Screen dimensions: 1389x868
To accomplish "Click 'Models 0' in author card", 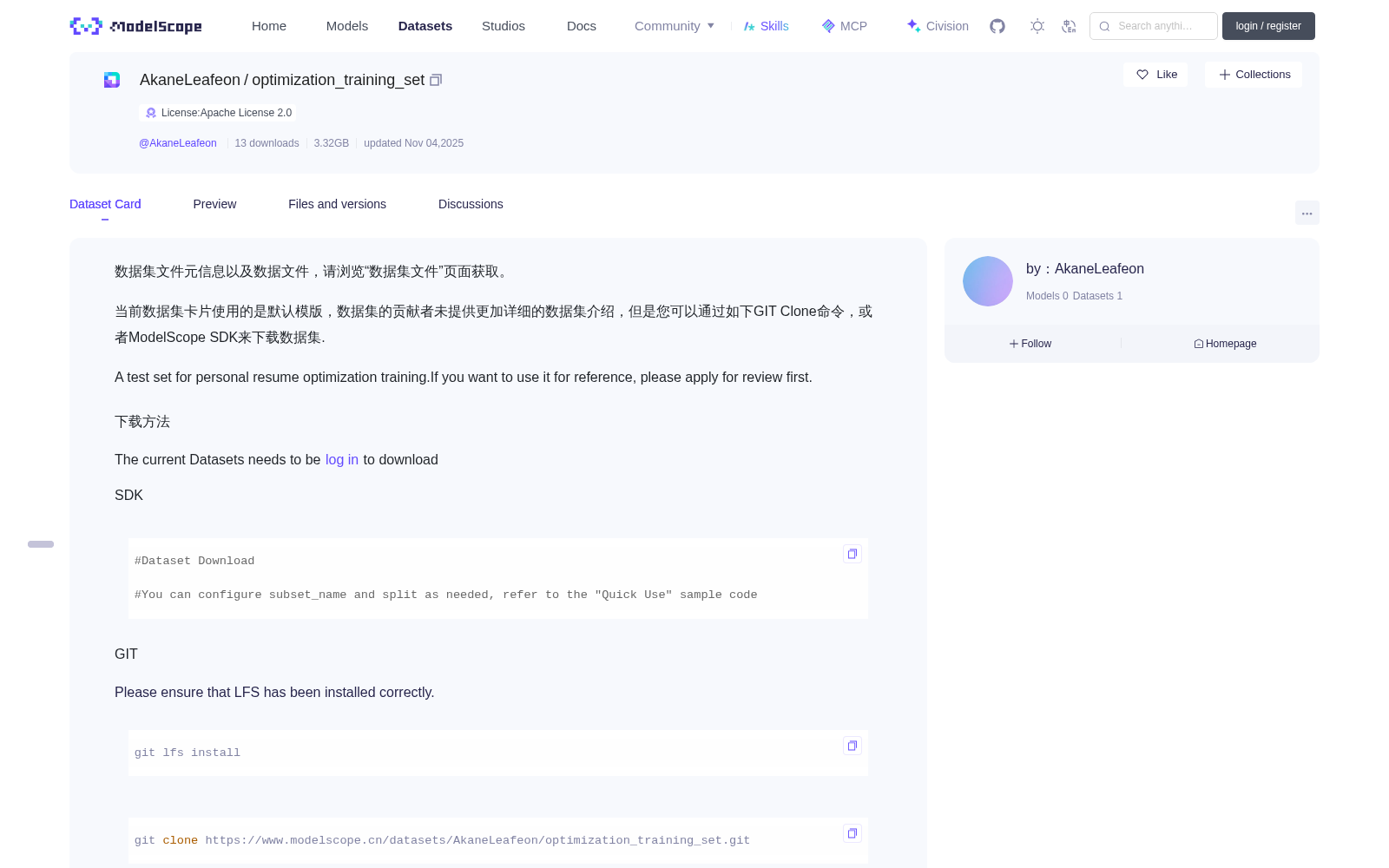I will (1047, 296).
